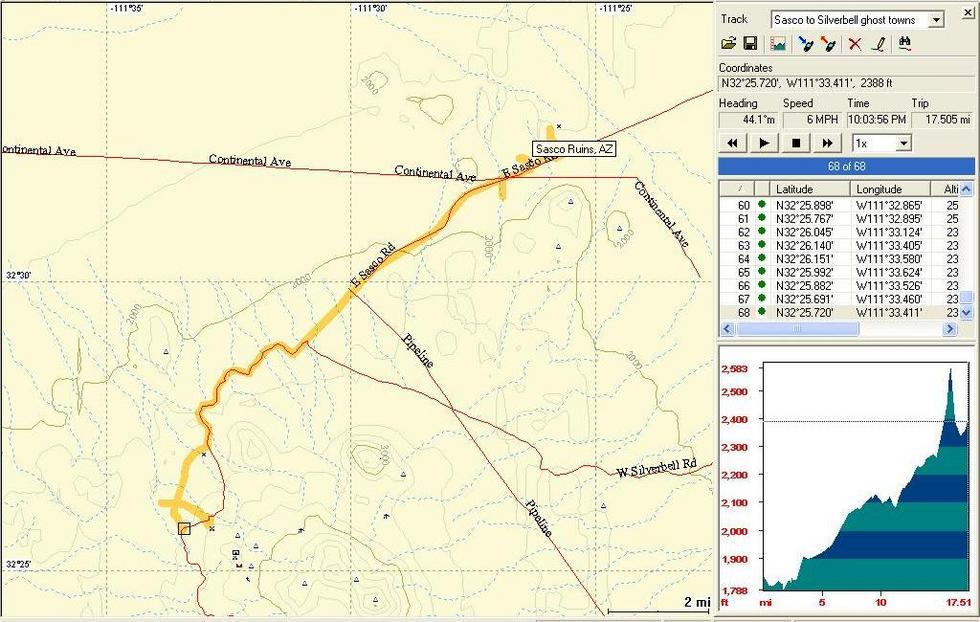Click point list scroll left arrow
Image resolution: width=980 pixels, height=622 pixels.
(726, 328)
